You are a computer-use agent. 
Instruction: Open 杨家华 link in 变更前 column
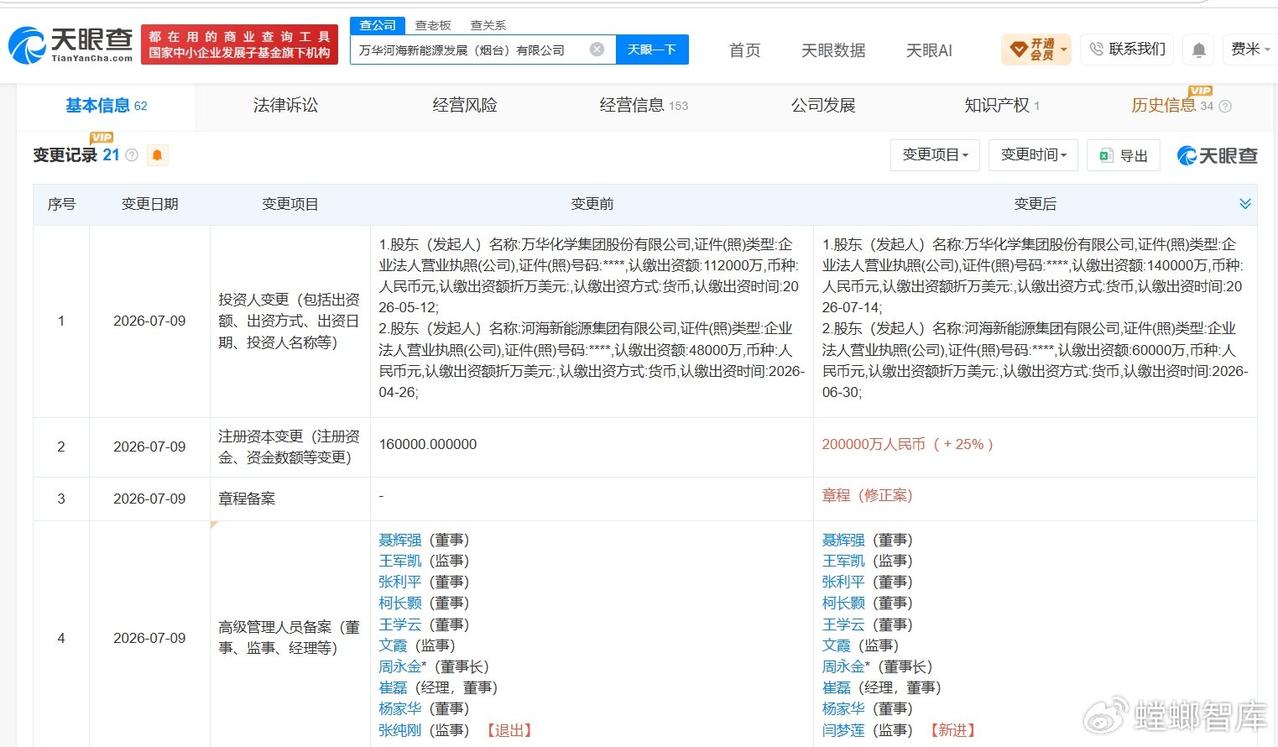[x=400, y=709]
